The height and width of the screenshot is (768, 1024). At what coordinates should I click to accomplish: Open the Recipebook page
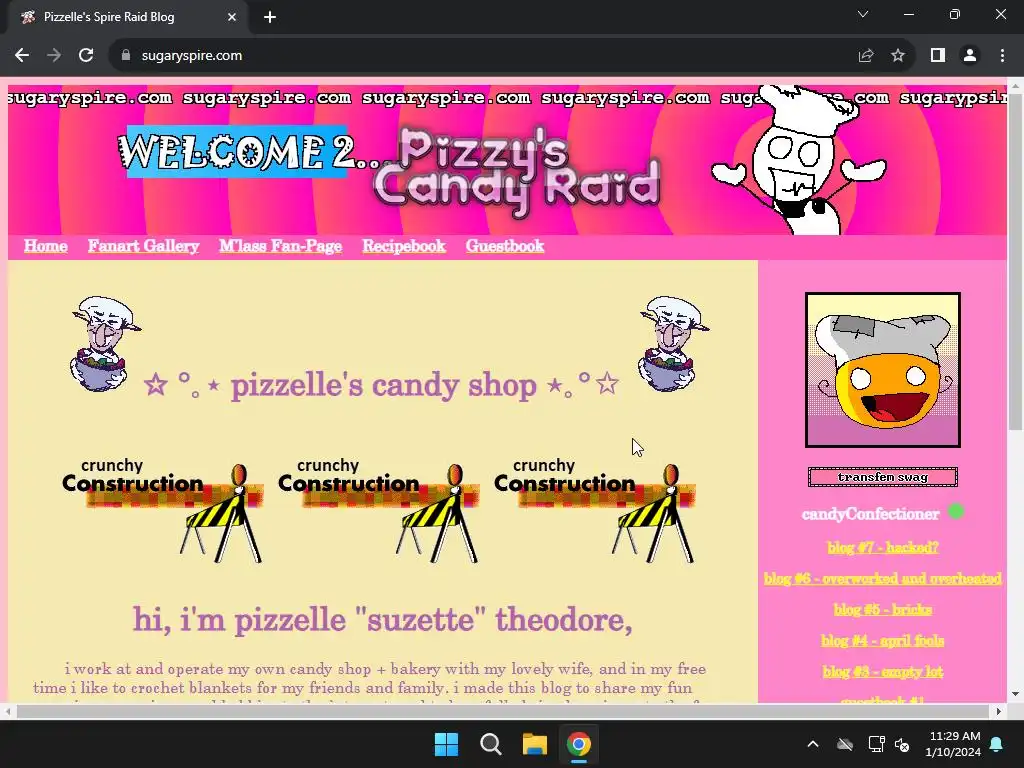[404, 246]
